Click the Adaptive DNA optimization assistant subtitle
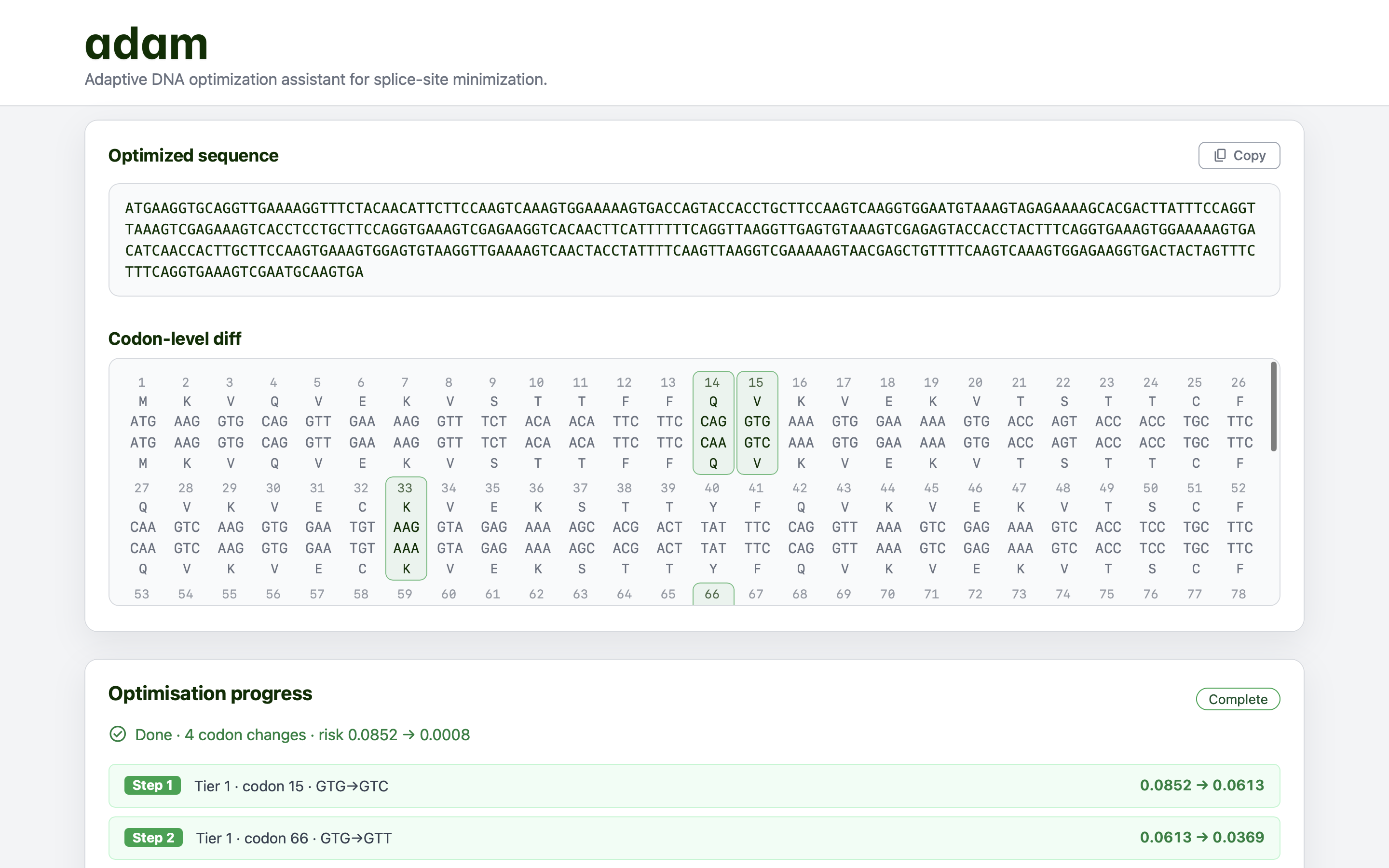The height and width of the screenshot is (868, 1389). [316, 79]
